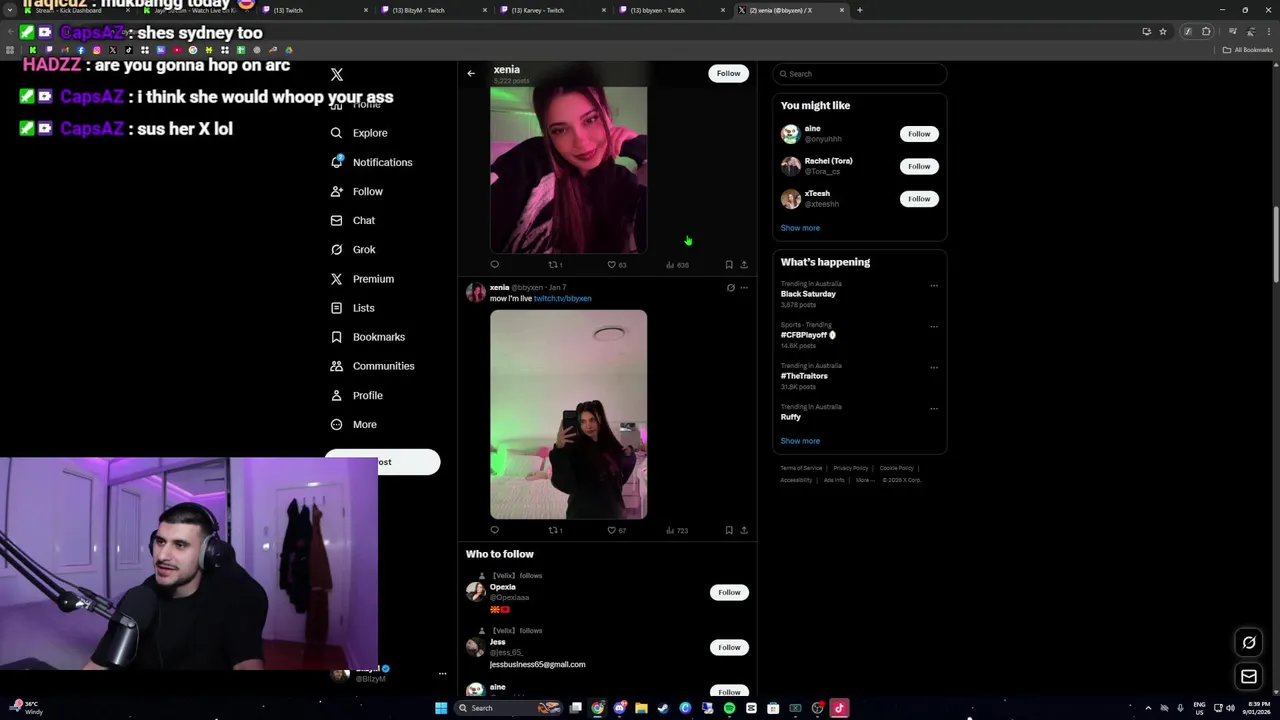Image resolution: width=1280 pixels, height=720 pixels.
Task: View analytics of post with 636 views
Action: point(677,265)
